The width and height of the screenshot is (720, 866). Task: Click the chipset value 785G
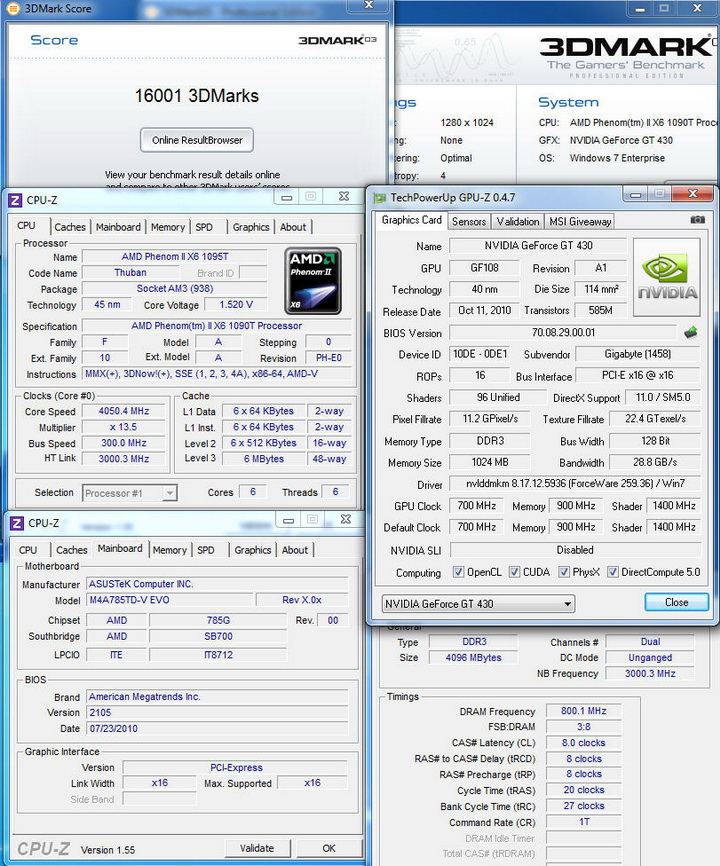[218, 620]
